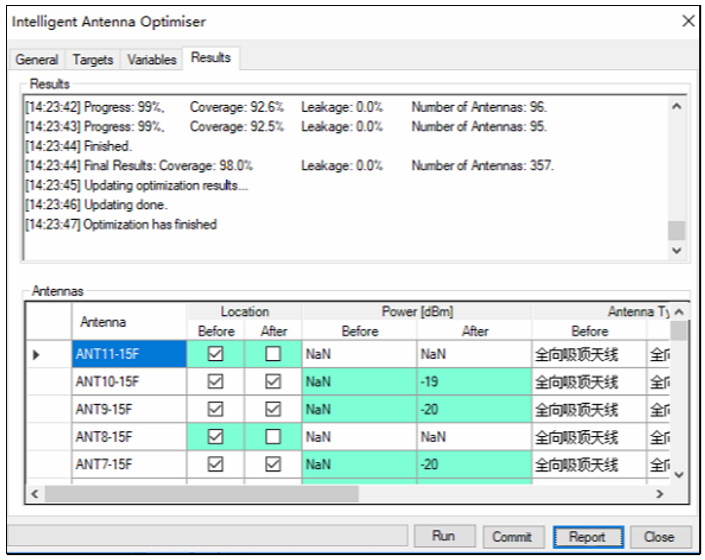Click the 14:23:42 Progress 99% log line
This screenshot has width=705, height=560.
tap(286, 107)
